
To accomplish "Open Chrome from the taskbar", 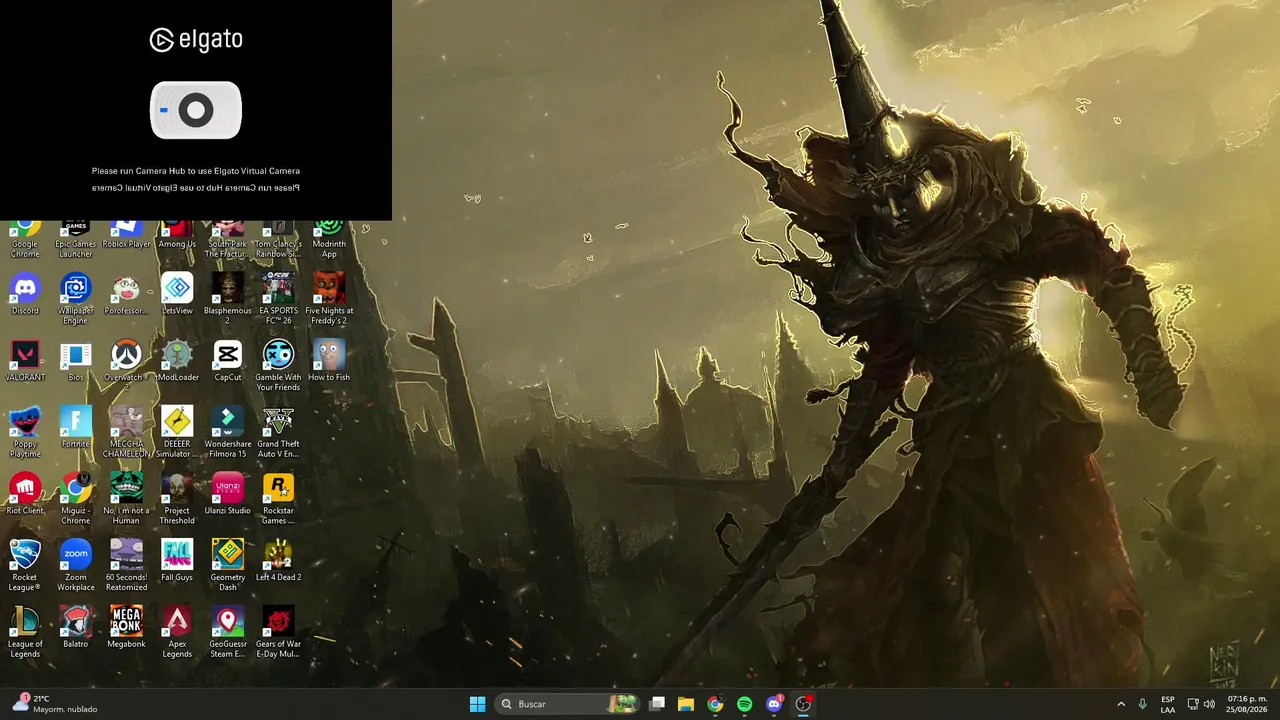I will tap(715, 704).
